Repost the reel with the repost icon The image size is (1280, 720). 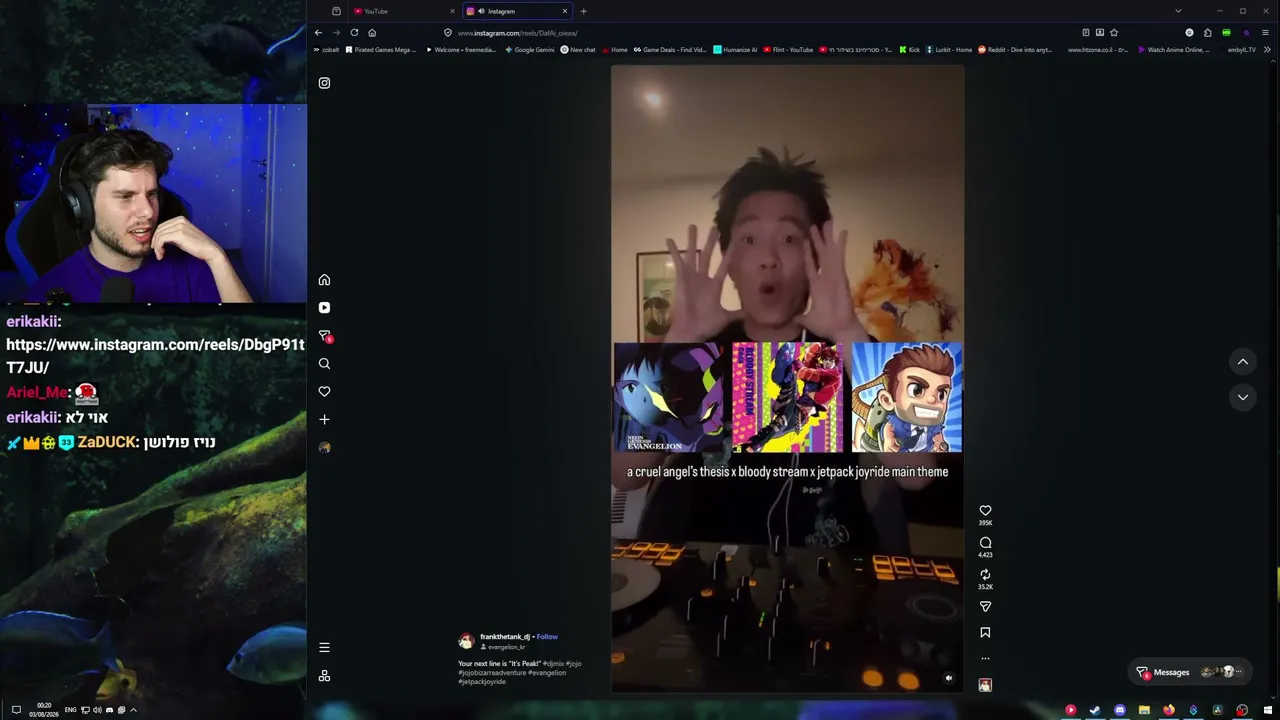(x=985, y=575)
